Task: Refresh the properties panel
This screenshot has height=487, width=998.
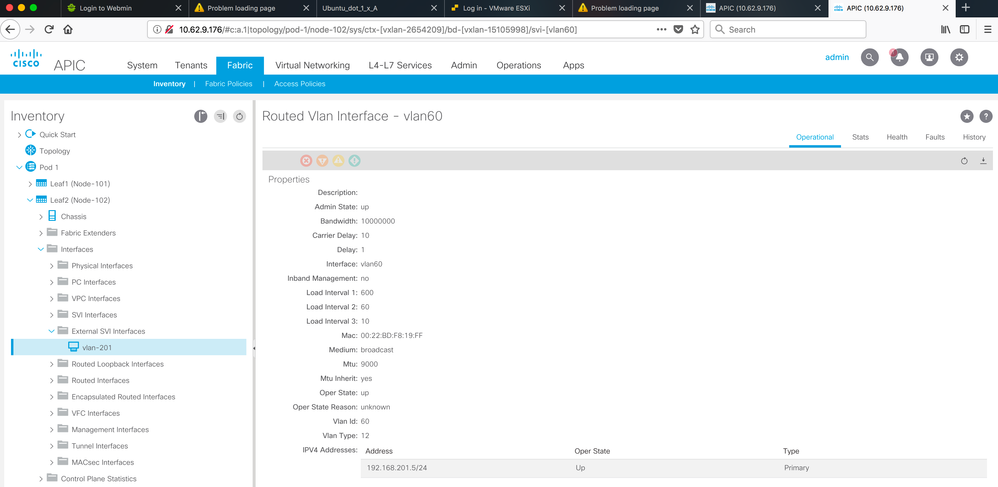Action: pyautogui.click(x=964, y=161)
